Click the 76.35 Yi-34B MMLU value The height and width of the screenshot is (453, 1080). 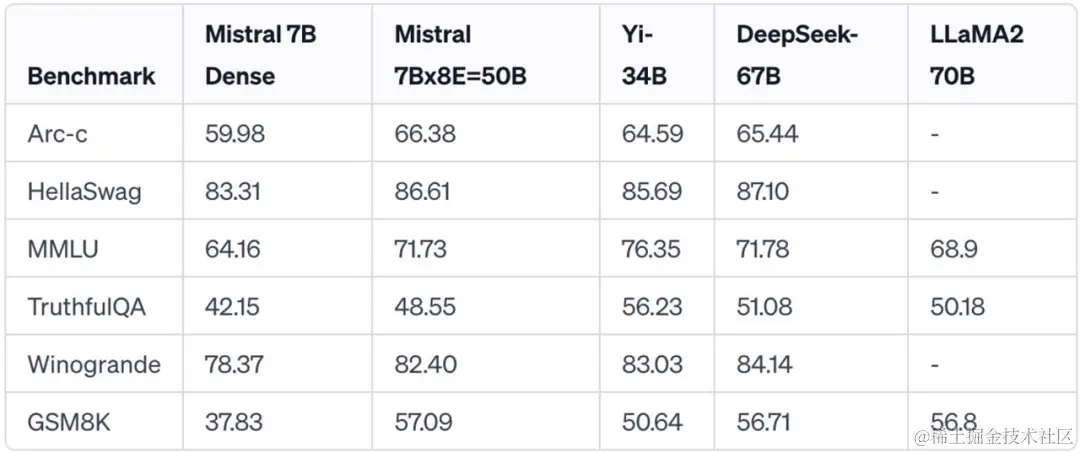(652, 249)
